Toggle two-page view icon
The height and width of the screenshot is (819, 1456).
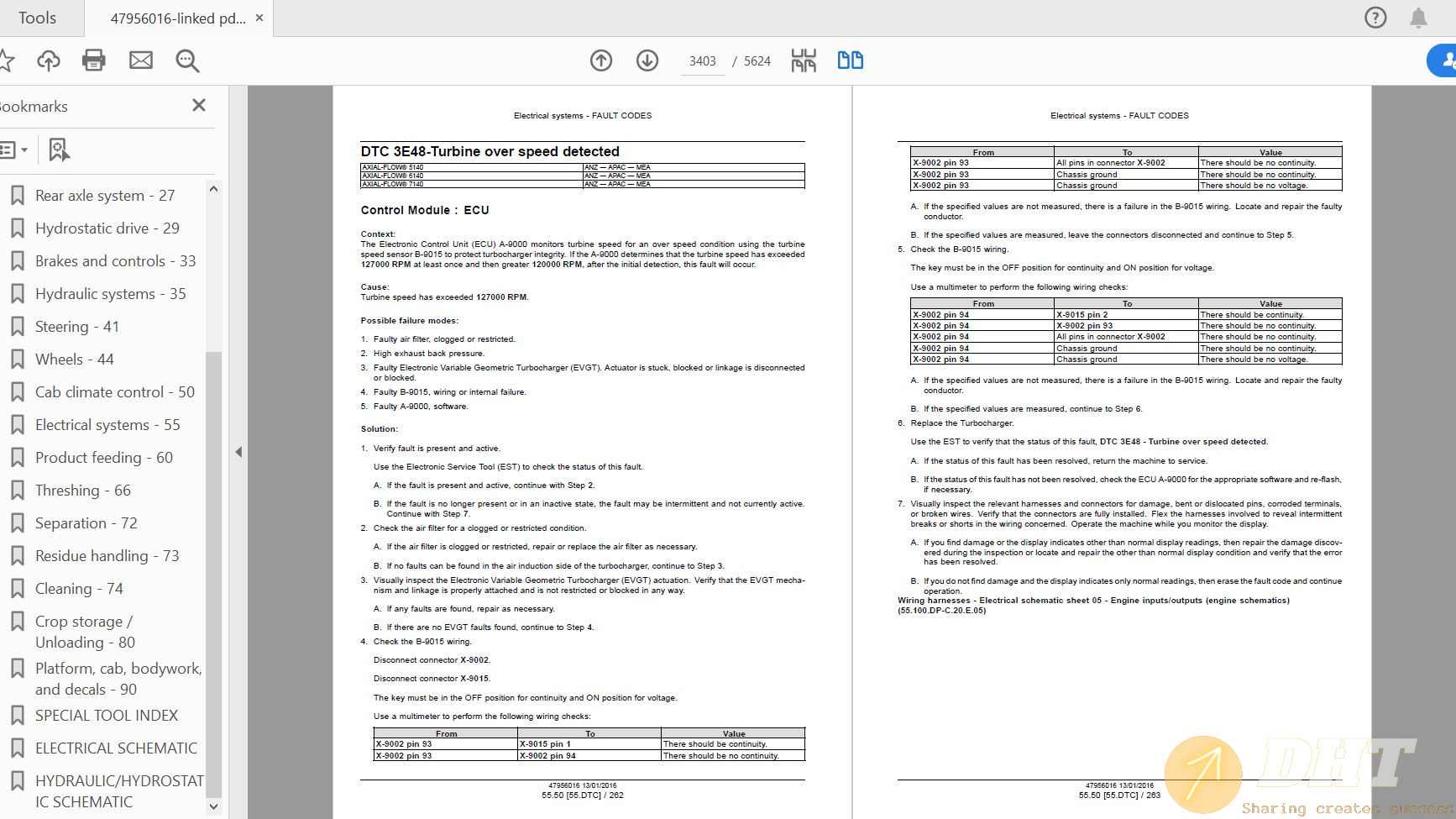851,60
